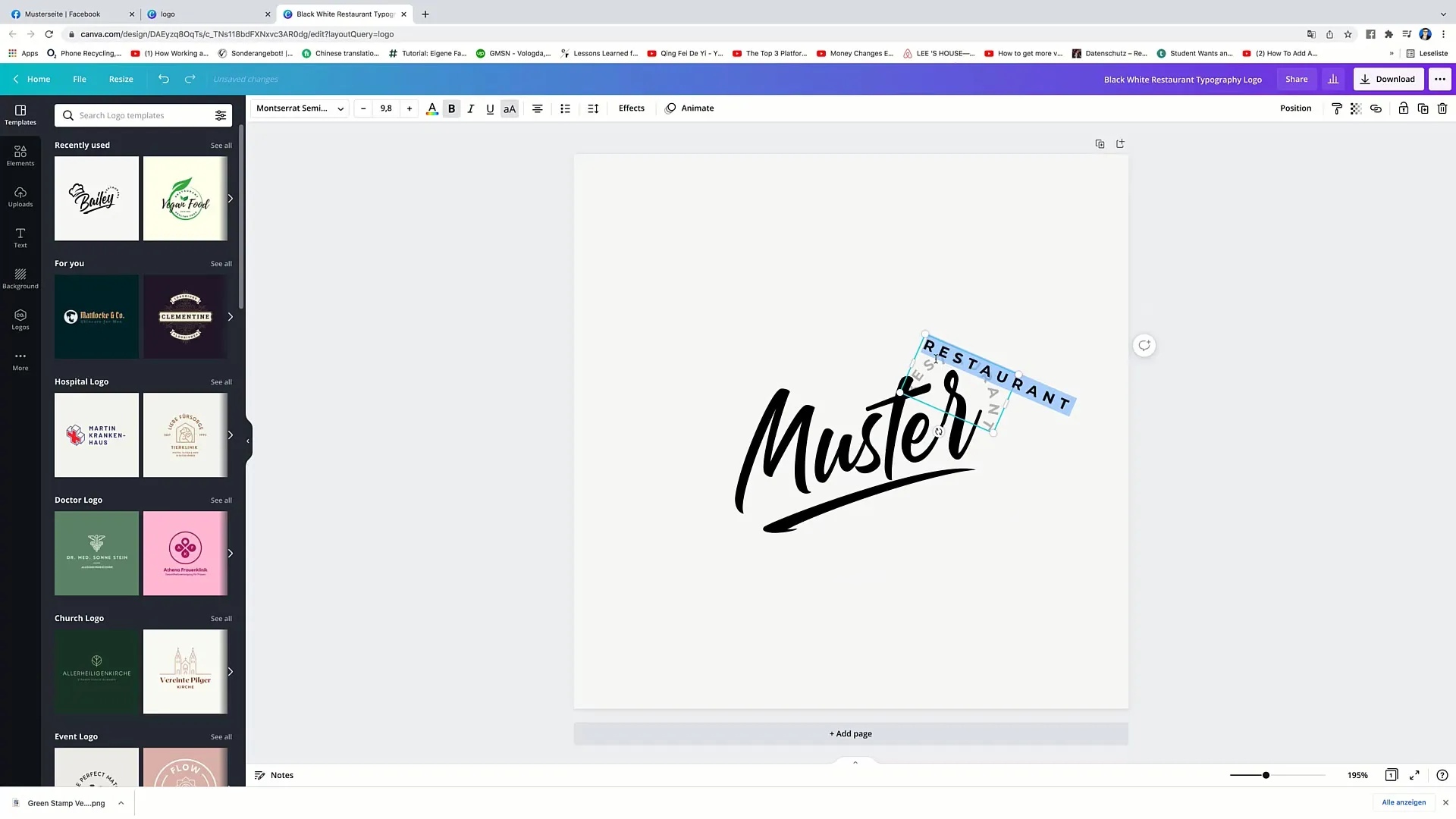The width and height of the screenshot is (1456, 819).
Task: Go back to Home
Action: click(32, 79)
